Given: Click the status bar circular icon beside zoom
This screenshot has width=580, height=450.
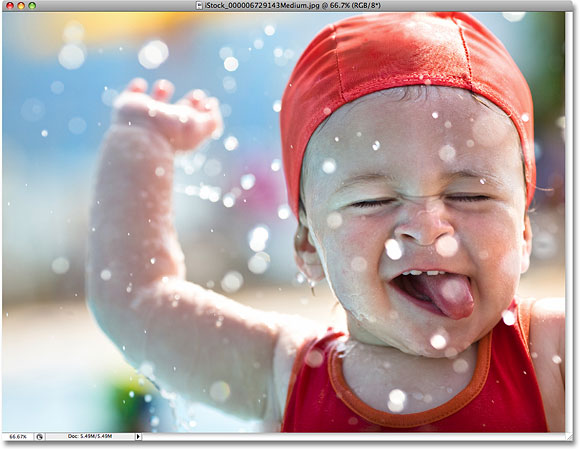Looking at the screenshot, I should 40,437.
